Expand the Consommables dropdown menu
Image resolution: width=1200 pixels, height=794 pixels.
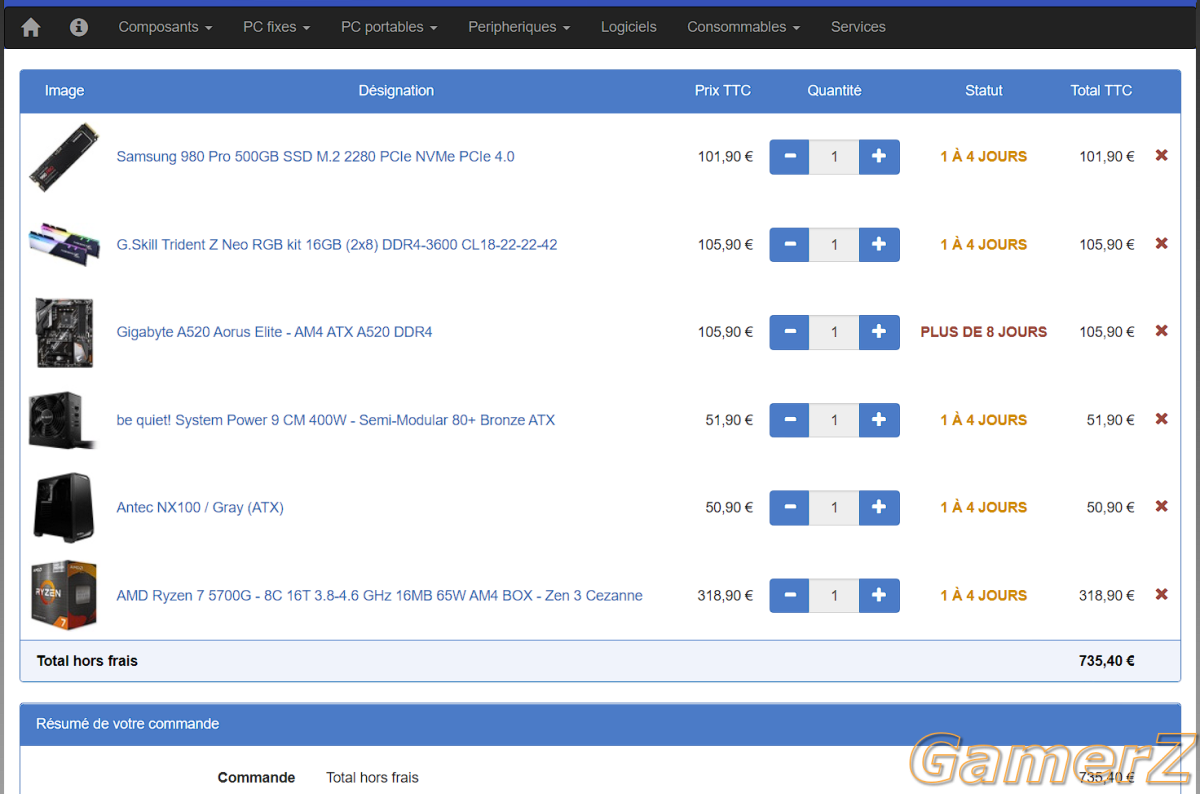(743, 27)
